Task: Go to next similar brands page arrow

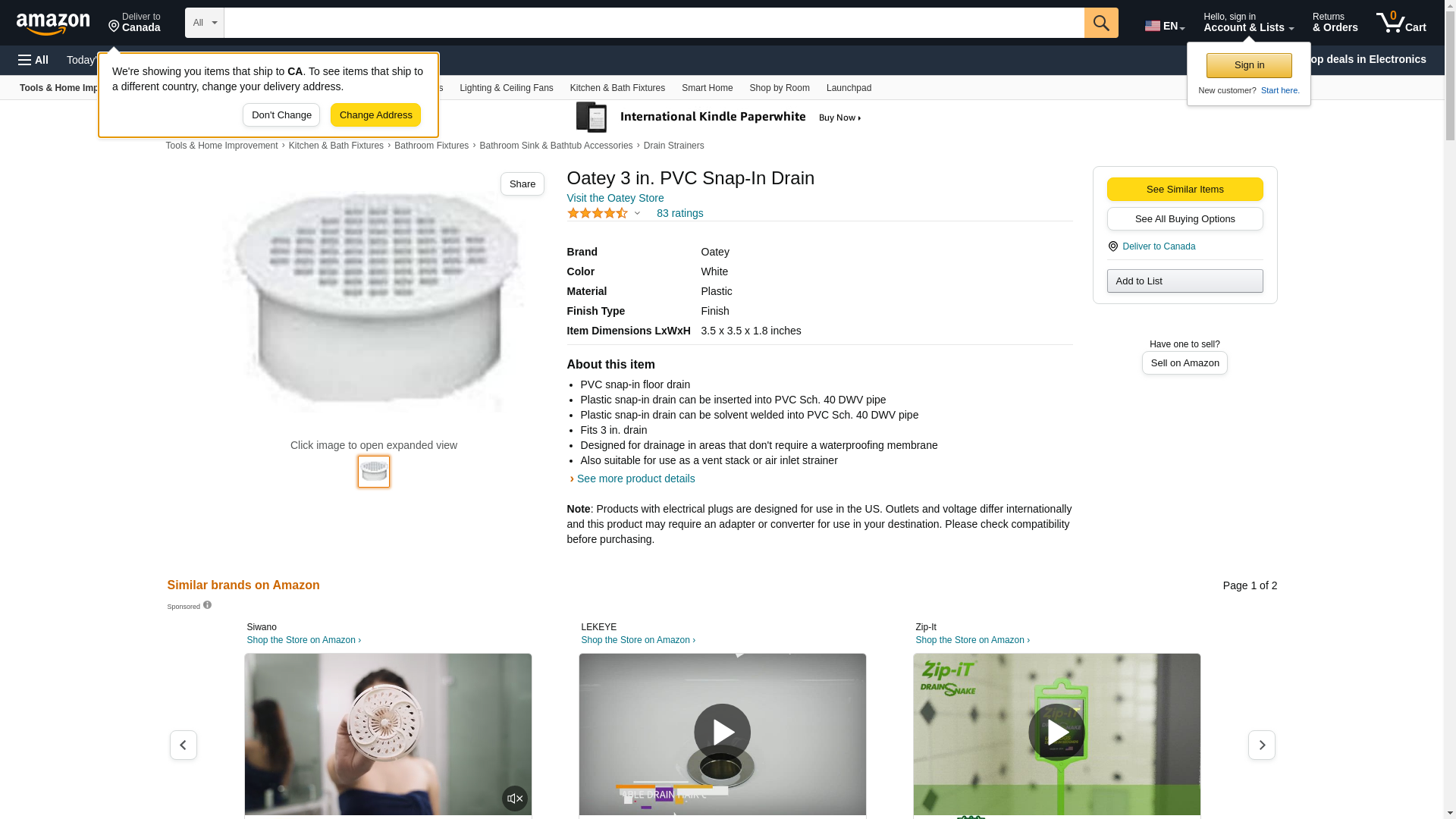Action: tap(1262, 745)
